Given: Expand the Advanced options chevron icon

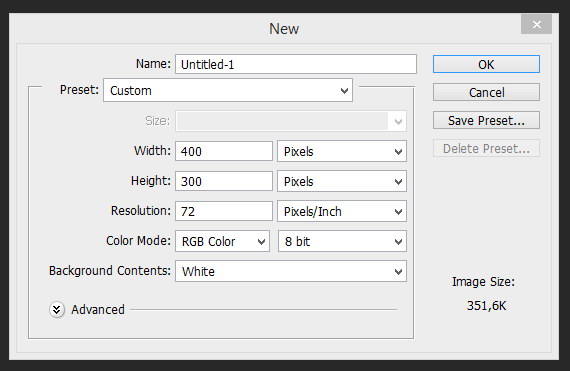Looking at the screenshot, I should tap(57, 310).
